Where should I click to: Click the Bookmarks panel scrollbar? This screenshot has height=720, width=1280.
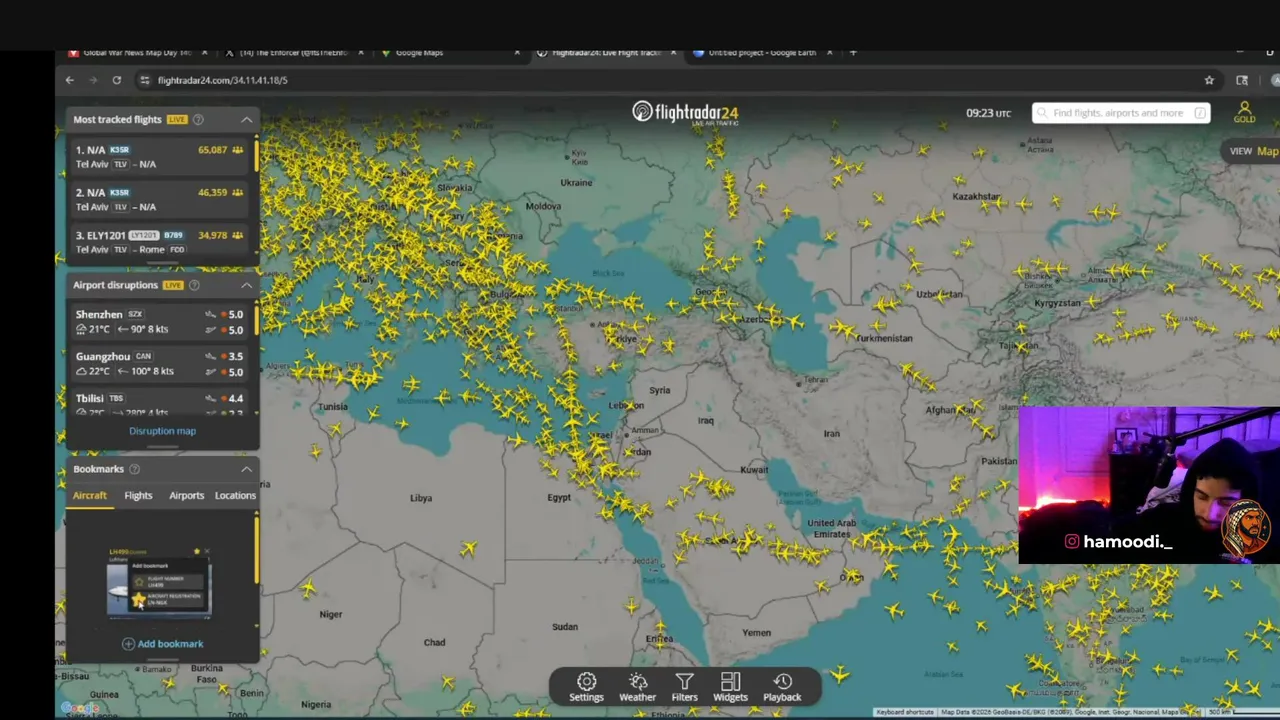pos(257,549)
